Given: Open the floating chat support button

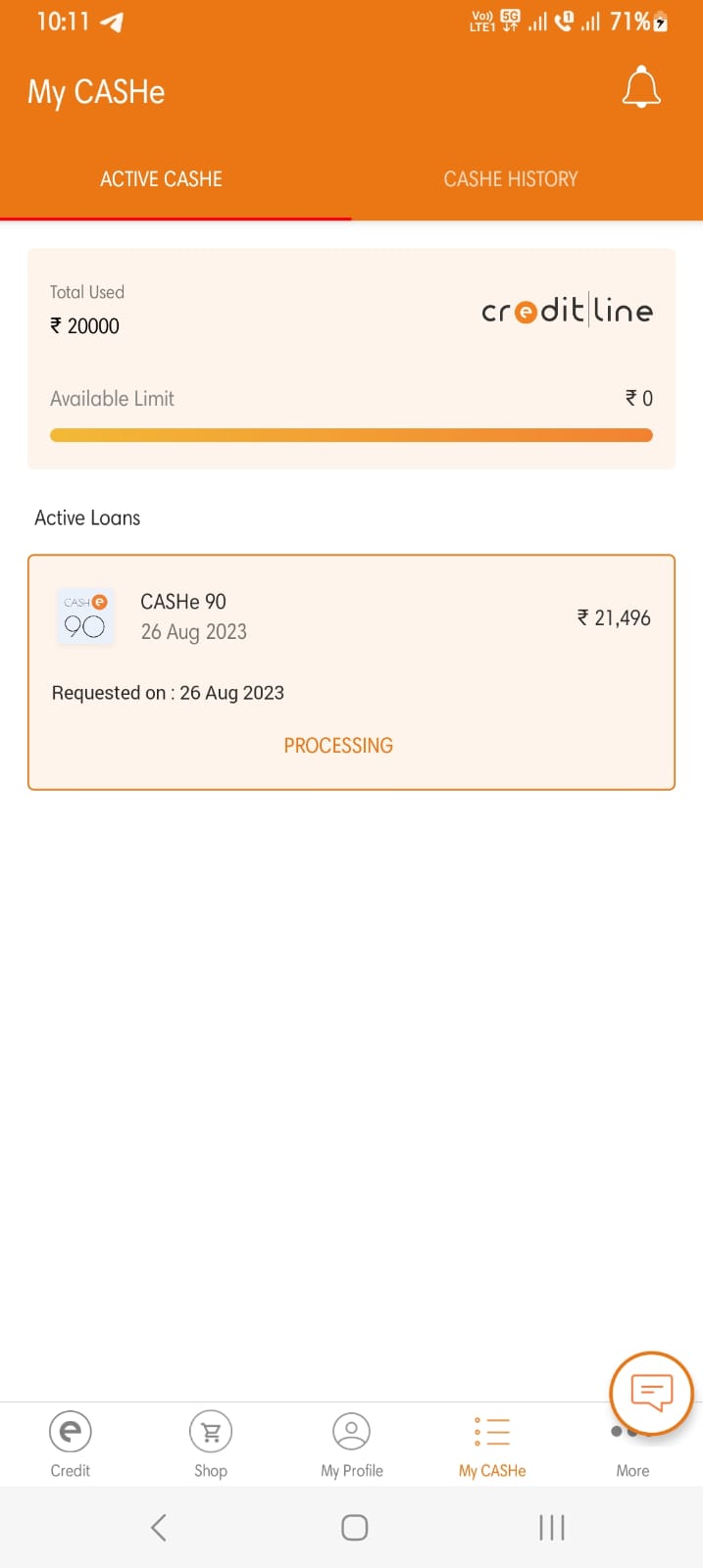Looking at the screenshot, I should tap(651, 1393).
